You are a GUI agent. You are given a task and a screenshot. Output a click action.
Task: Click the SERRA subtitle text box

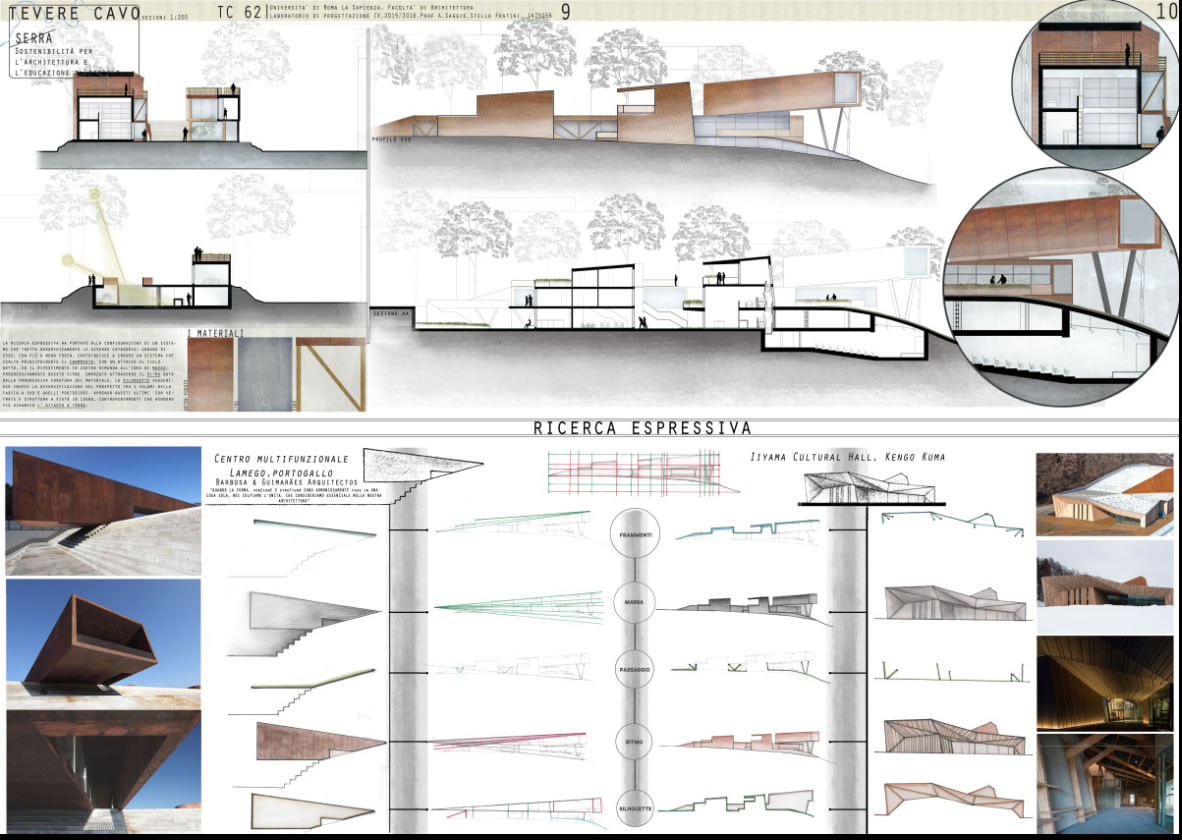(70, 52)
